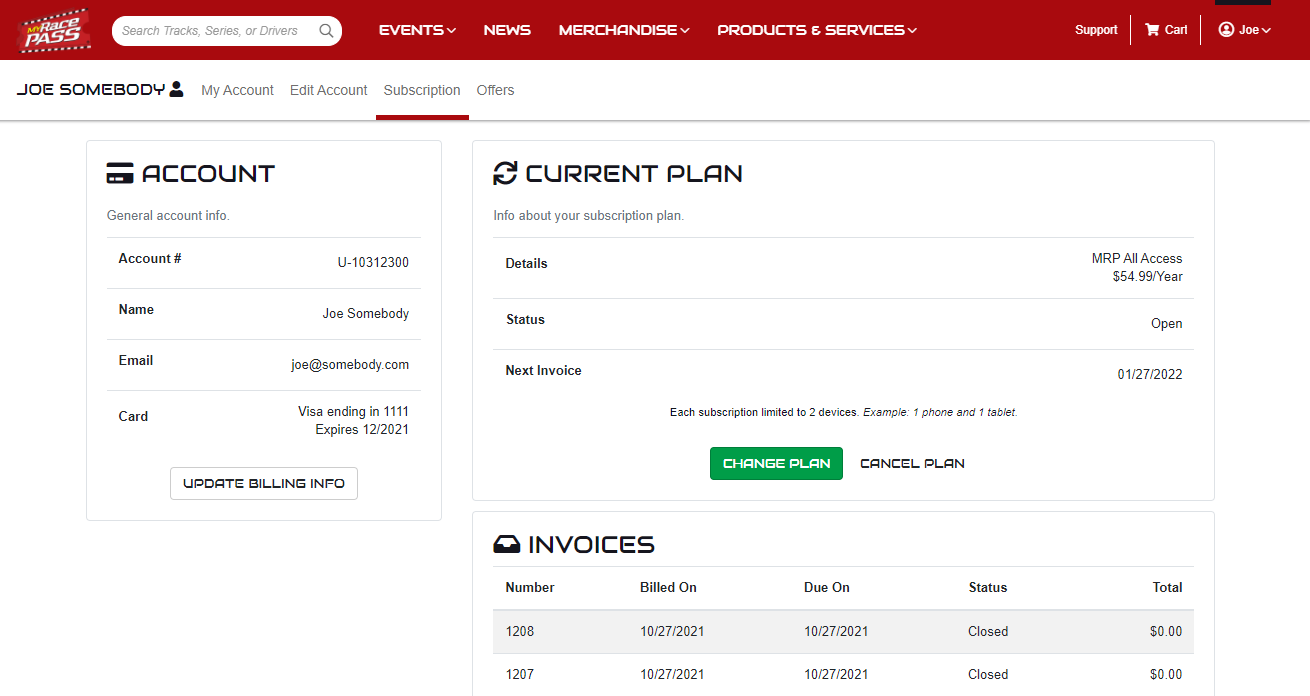The width and height of the screenshot is (1310, 696).
Task: Click the user profile icon beside Joe
Action: click(x=1226, y=30)
